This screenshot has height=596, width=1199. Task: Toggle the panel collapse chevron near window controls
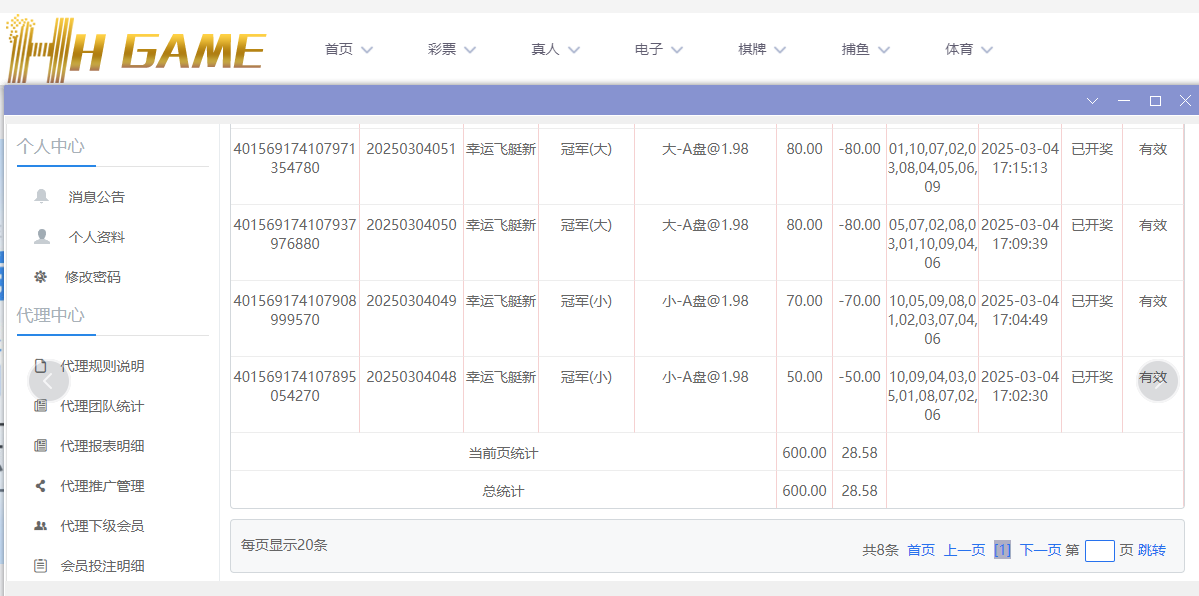(1092, 100)
